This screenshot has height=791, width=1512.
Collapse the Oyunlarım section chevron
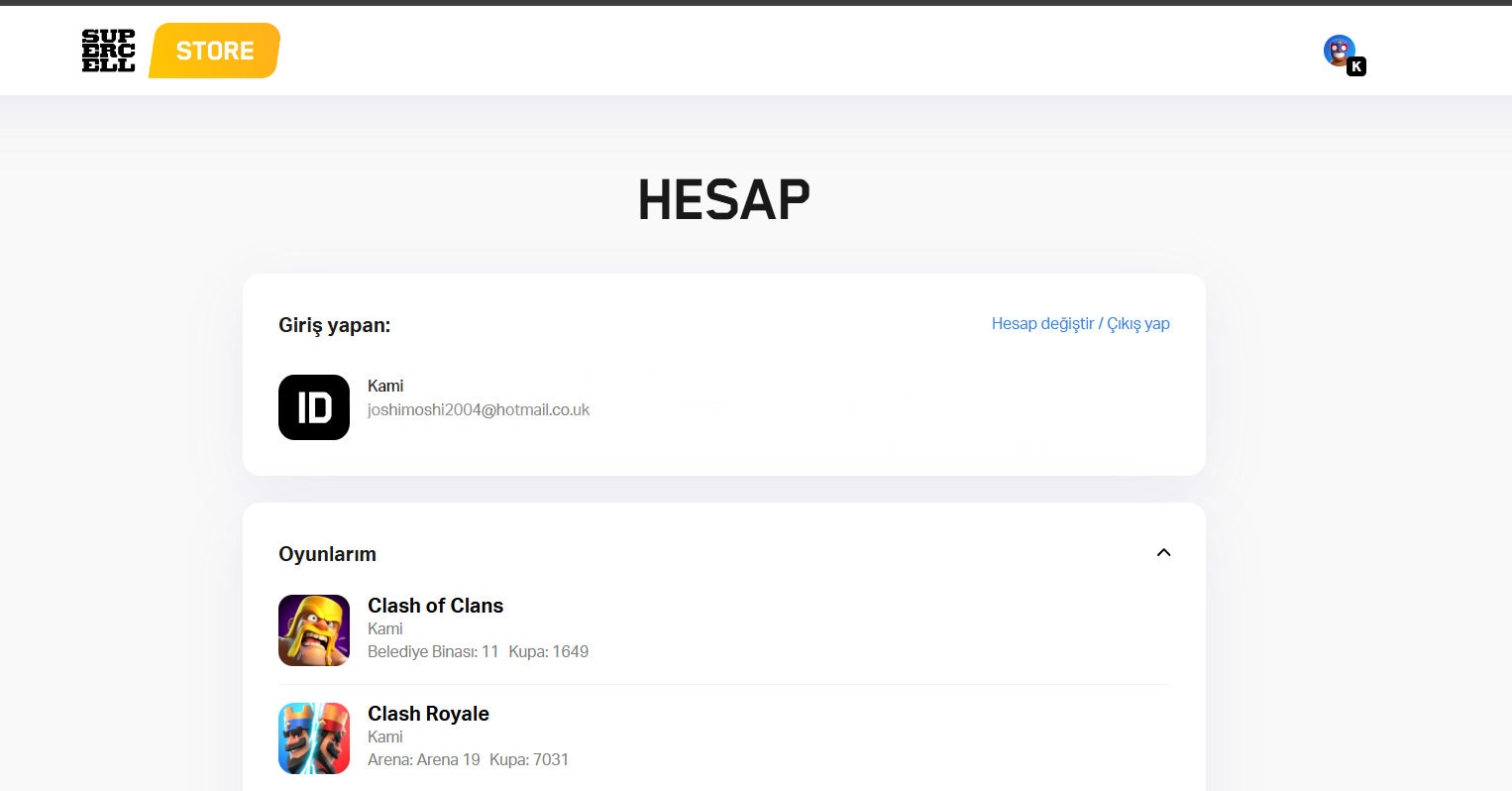[1163, 553]
